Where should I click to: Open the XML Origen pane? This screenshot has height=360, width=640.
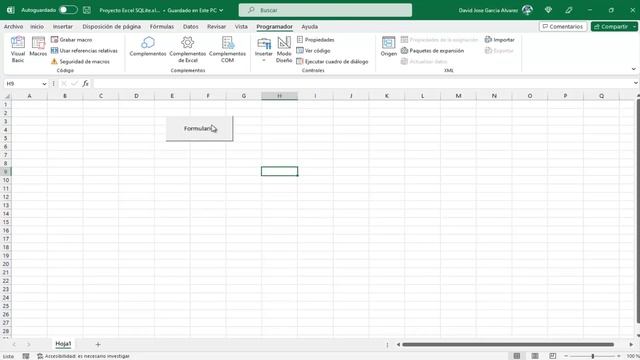[388, 46]
